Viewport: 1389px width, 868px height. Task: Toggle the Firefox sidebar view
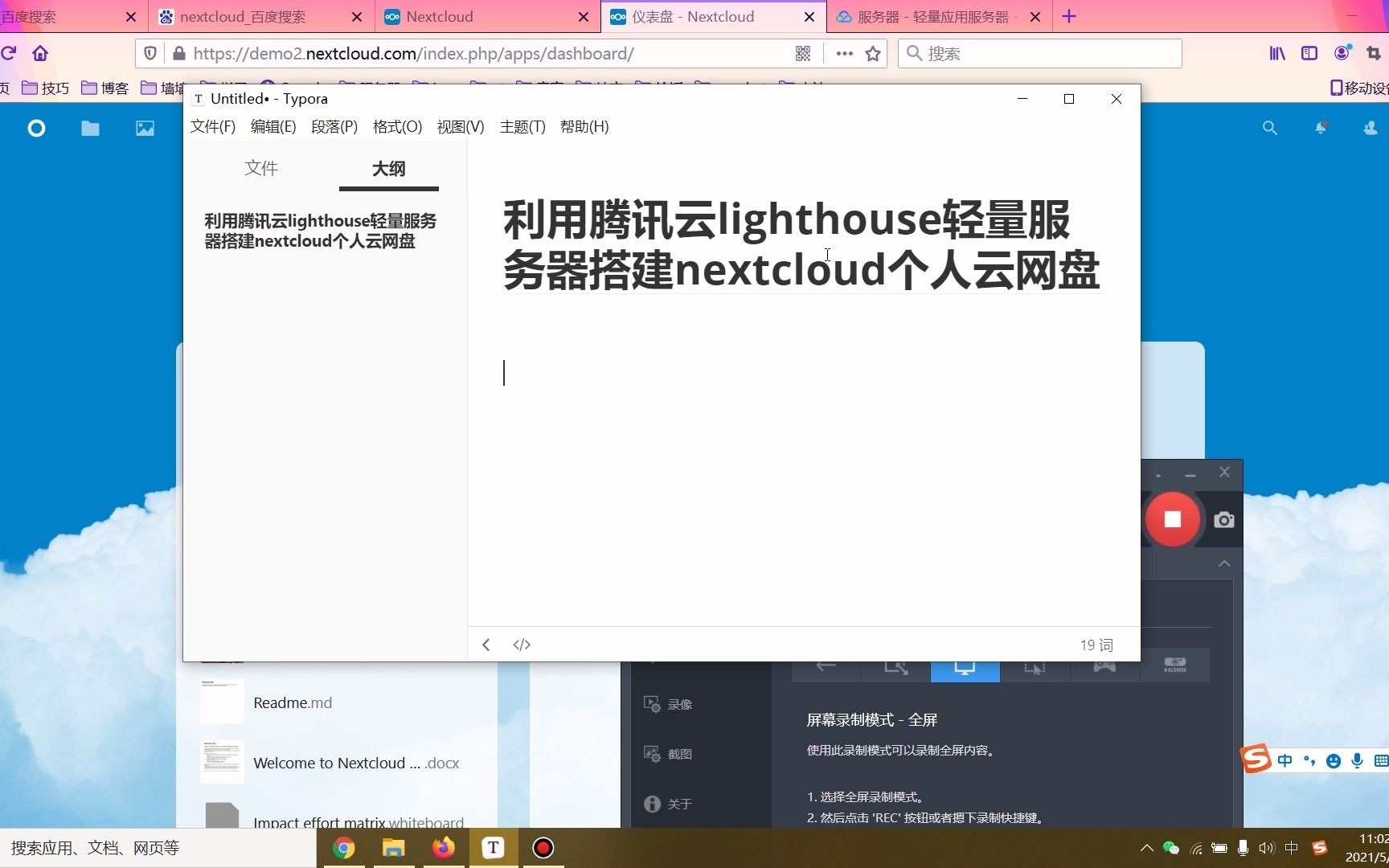[1309, 53]
